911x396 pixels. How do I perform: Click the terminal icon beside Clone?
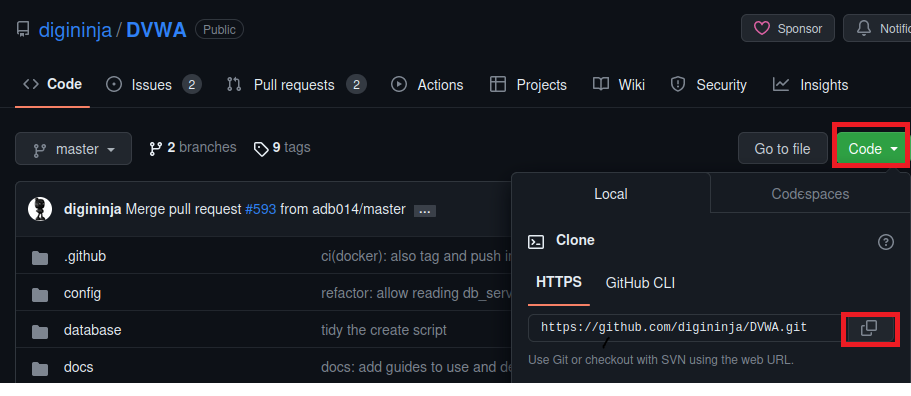click(536, 242)
